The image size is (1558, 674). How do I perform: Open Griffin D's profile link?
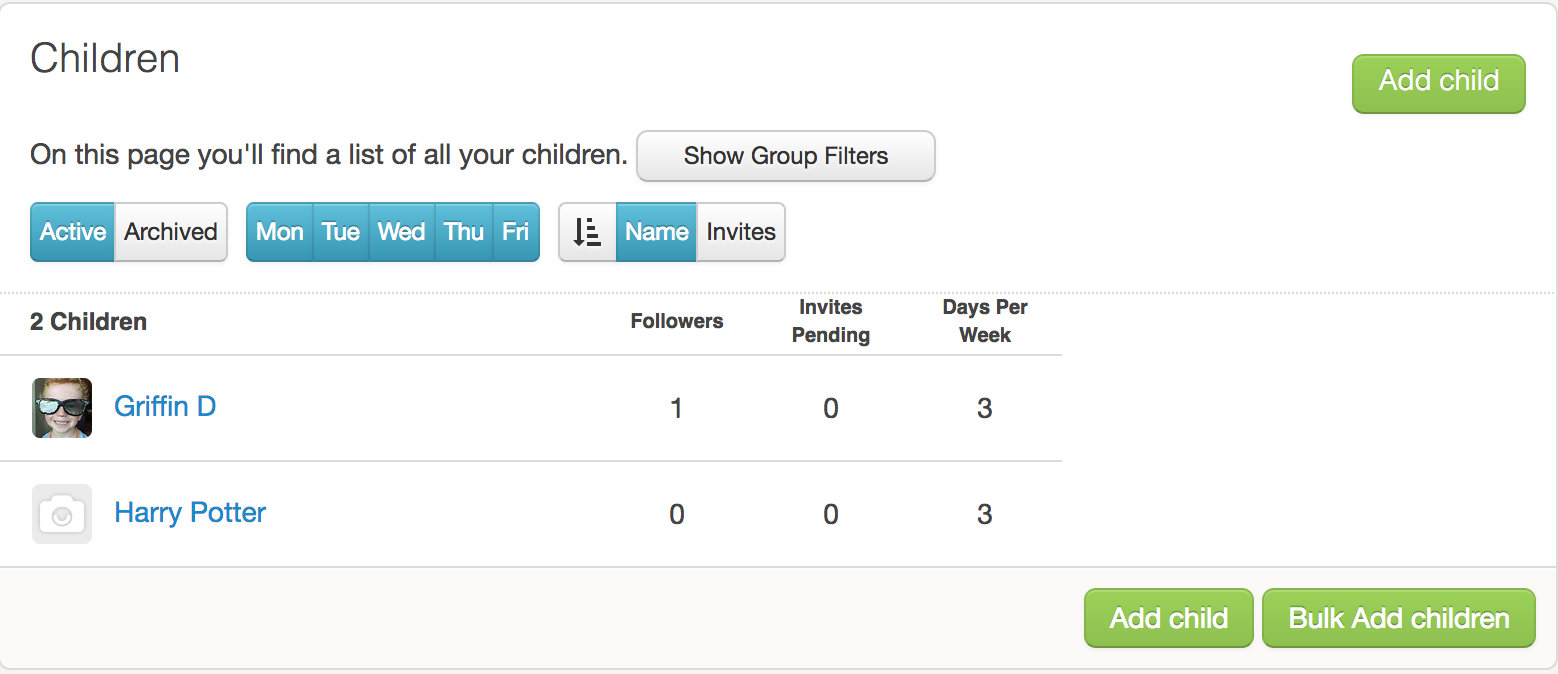165,407
